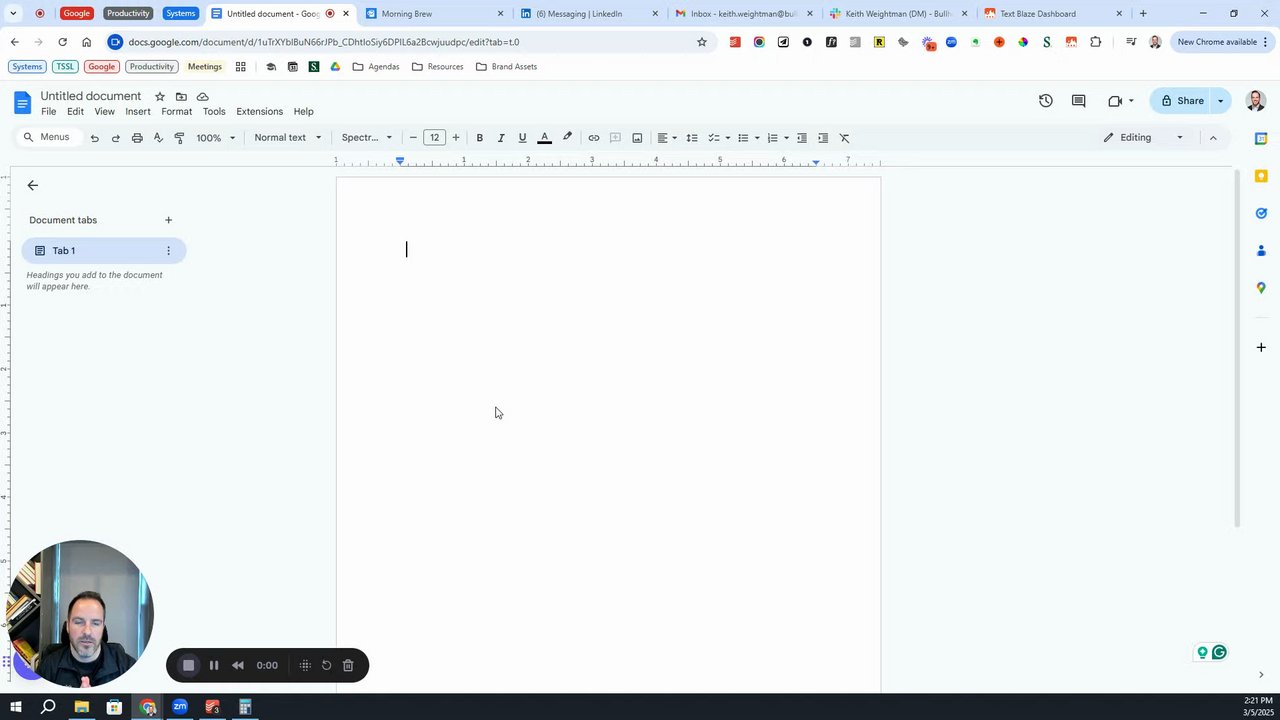This screenshot has width=1280, height=720.
Task: Search the Menus box
Action: click(x=47, y=137)
